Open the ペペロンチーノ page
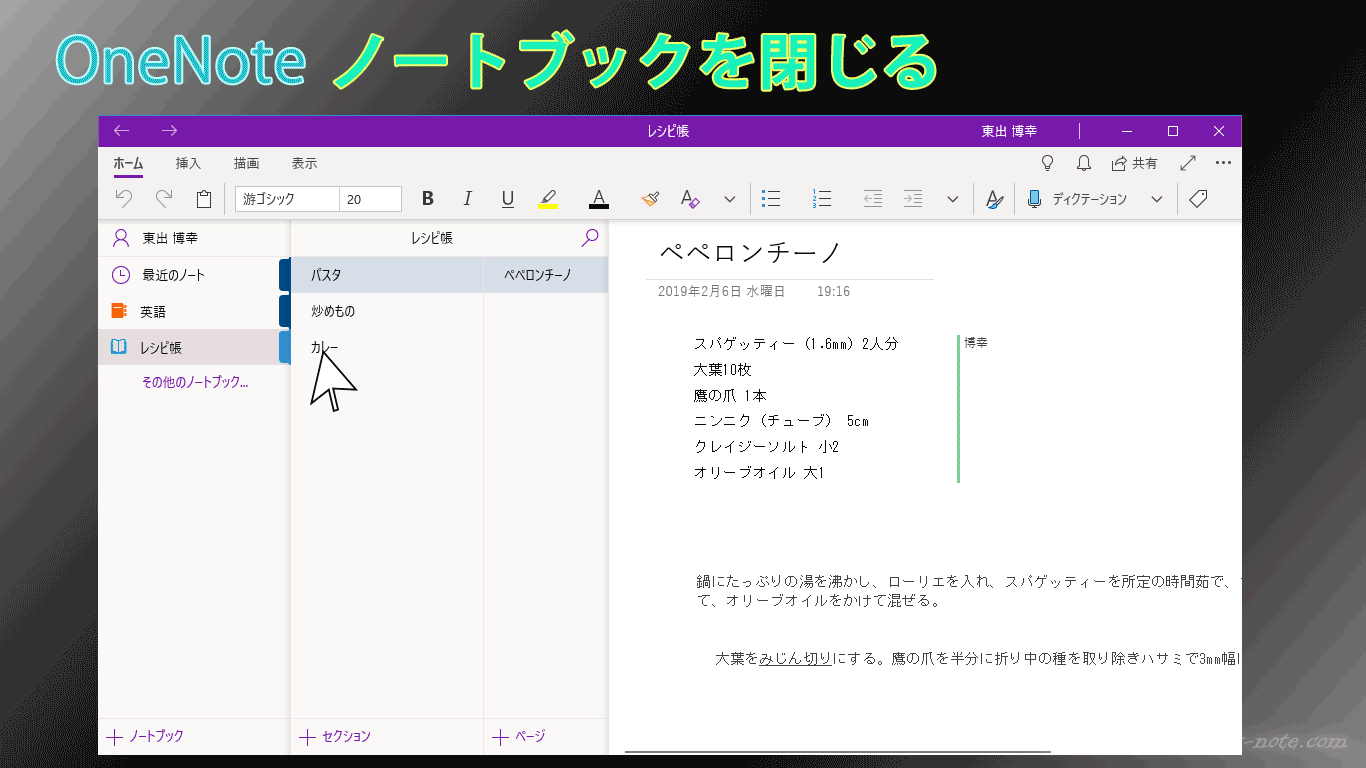The height and width of the screenshot is (768, 1366). (x=546, y=275)
